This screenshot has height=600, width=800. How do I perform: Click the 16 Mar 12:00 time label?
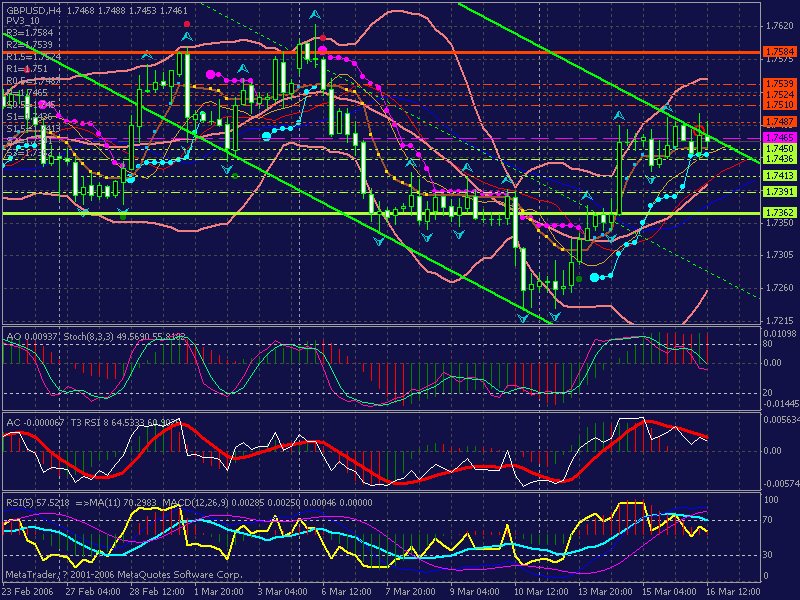733,592
